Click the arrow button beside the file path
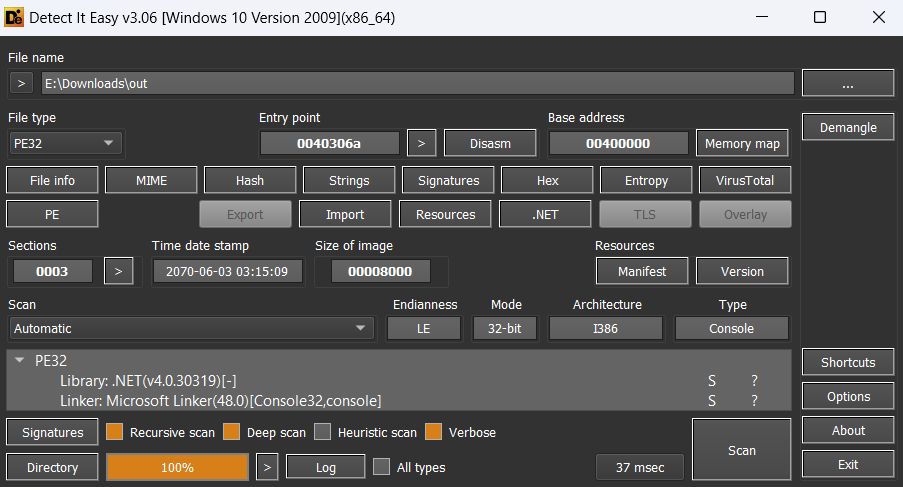The height and width of the screenshot is (487, 903). coord(22,84)
